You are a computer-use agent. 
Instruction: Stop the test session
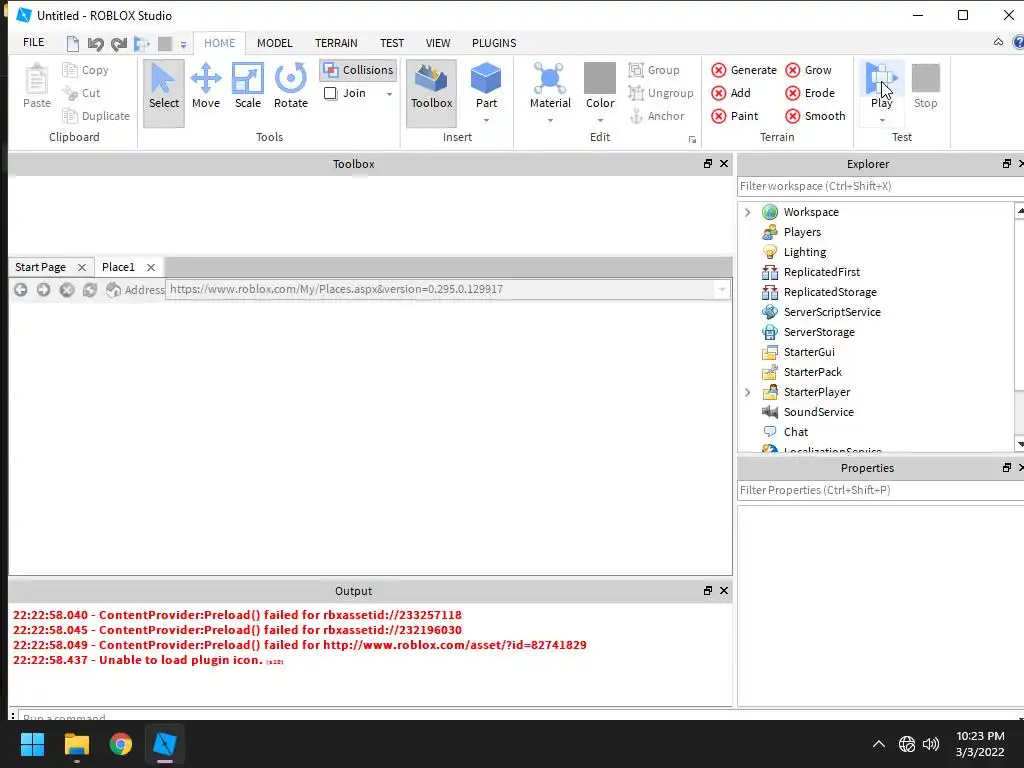coord(925,86)
